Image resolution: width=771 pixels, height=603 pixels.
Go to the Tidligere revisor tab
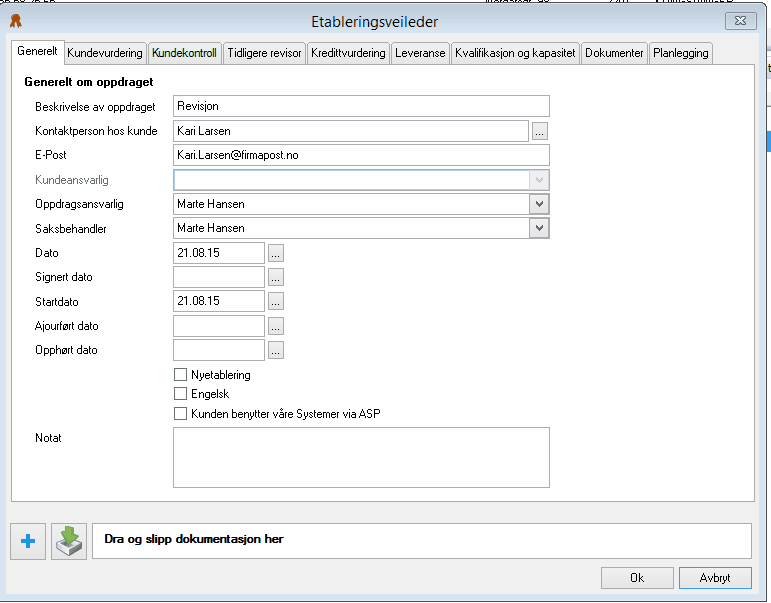click(x=264, y=53)
